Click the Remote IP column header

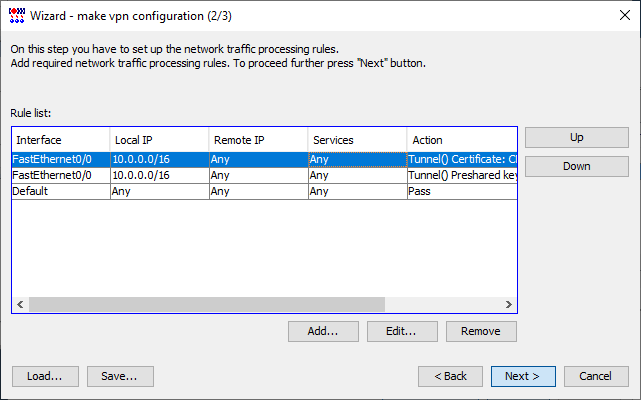[x=258, y=140]
